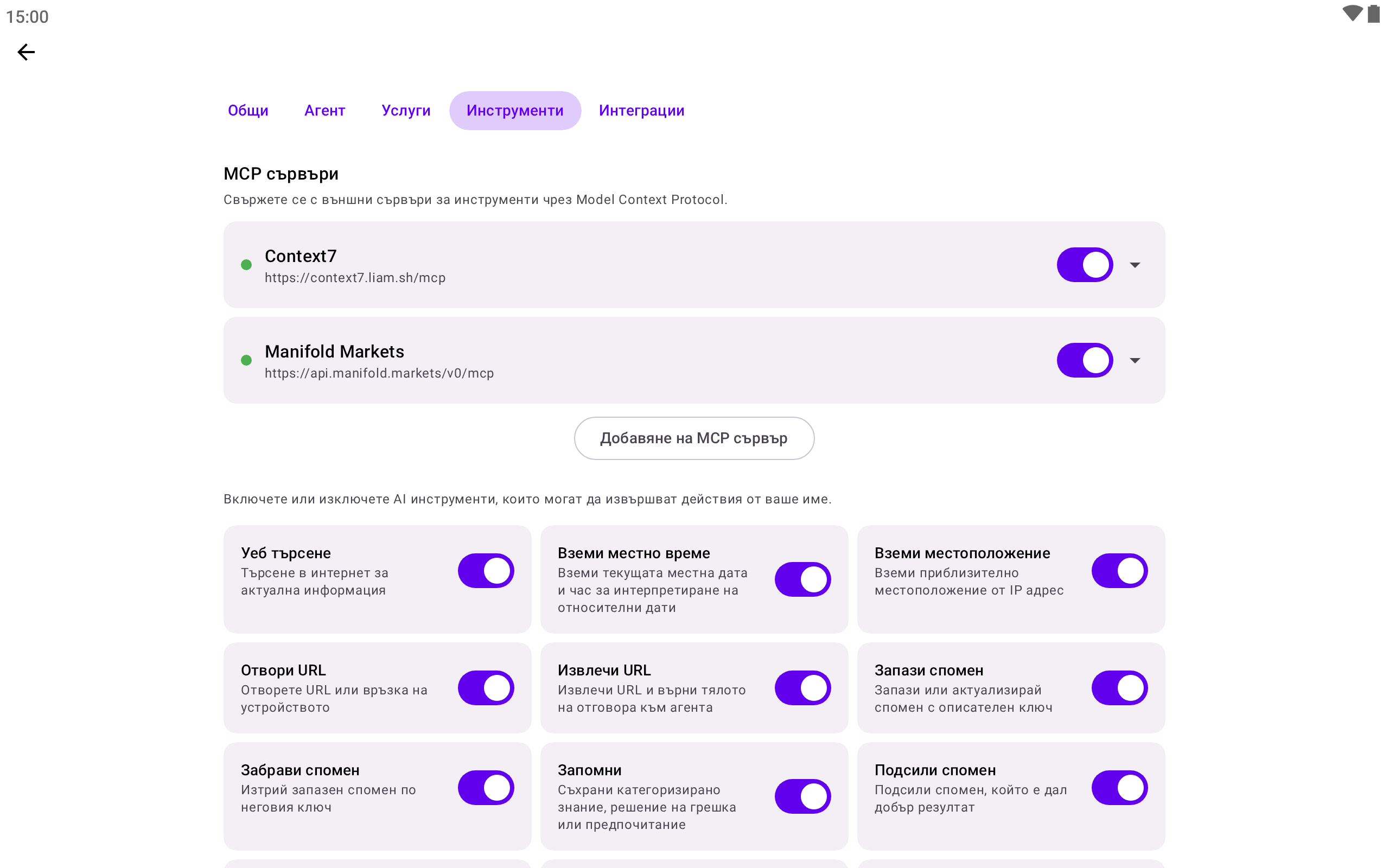Screen dimensions: 1389x868
Task: Turn off Уеб търсене tool
Action: [x=486, y=571]
